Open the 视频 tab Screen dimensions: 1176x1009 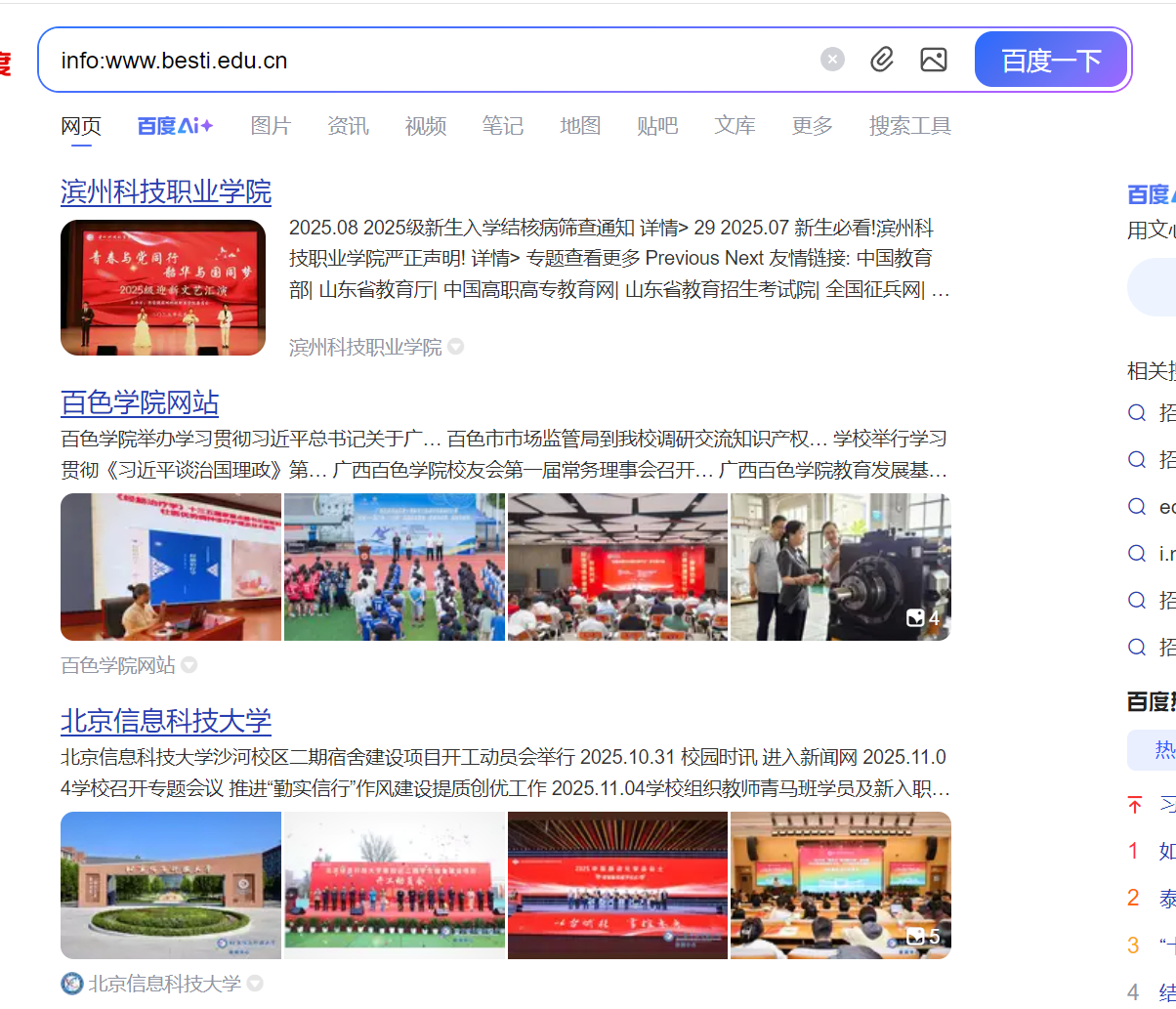[426, 125]
